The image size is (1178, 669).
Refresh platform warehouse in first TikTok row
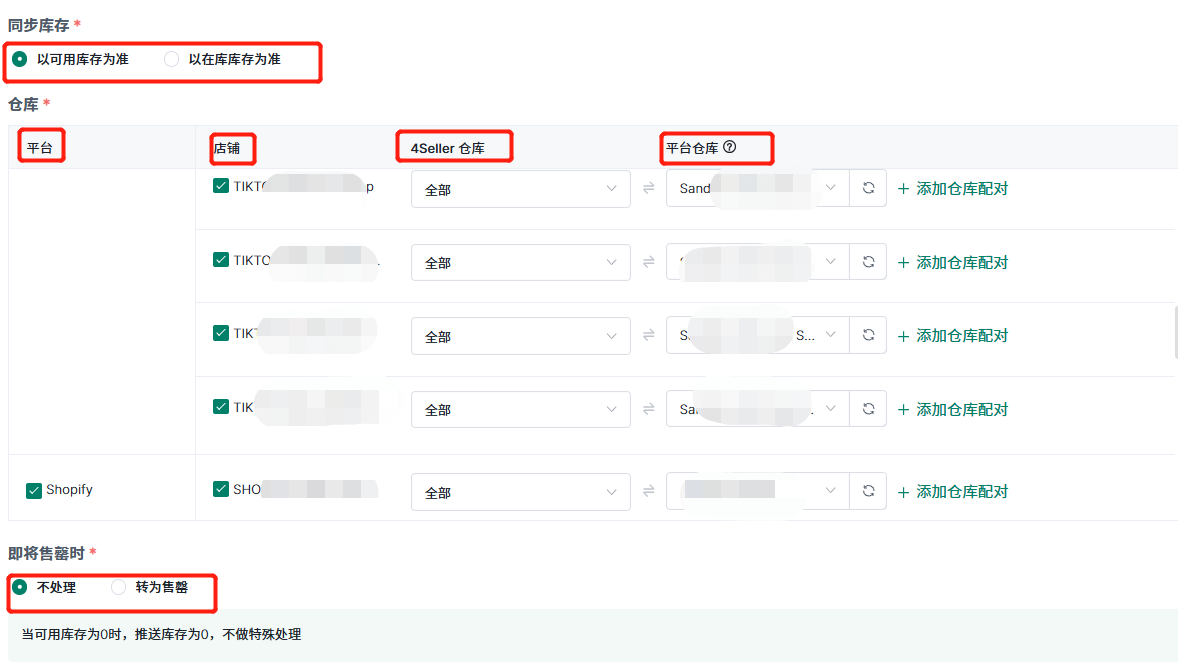(x=868, y=188)
